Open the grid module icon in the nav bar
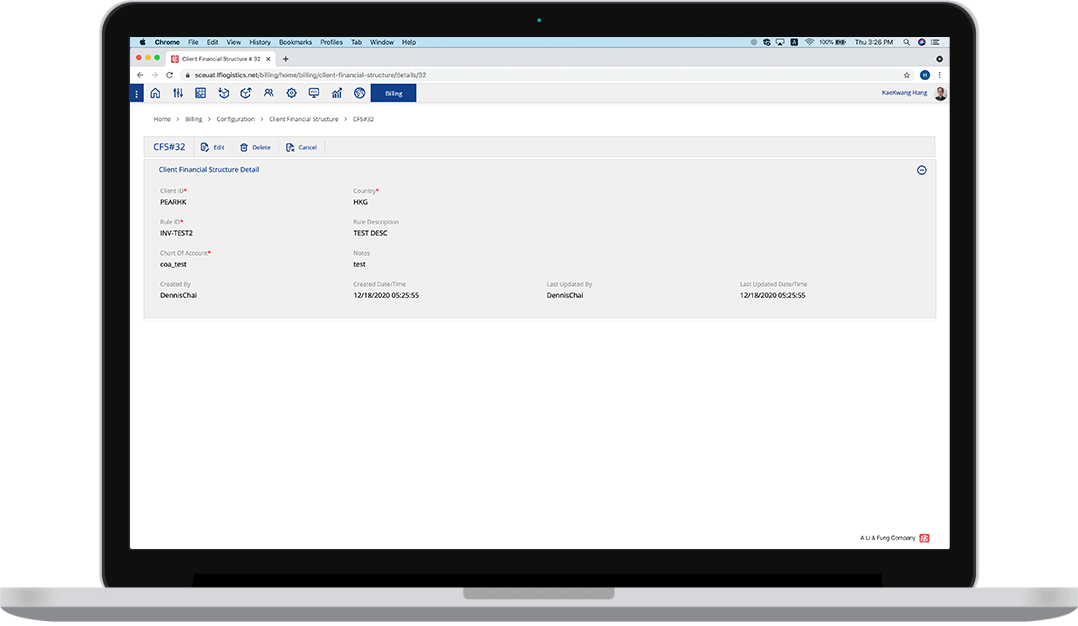The width and height of the screenshot is (1078, 626). tap(200, 93)
